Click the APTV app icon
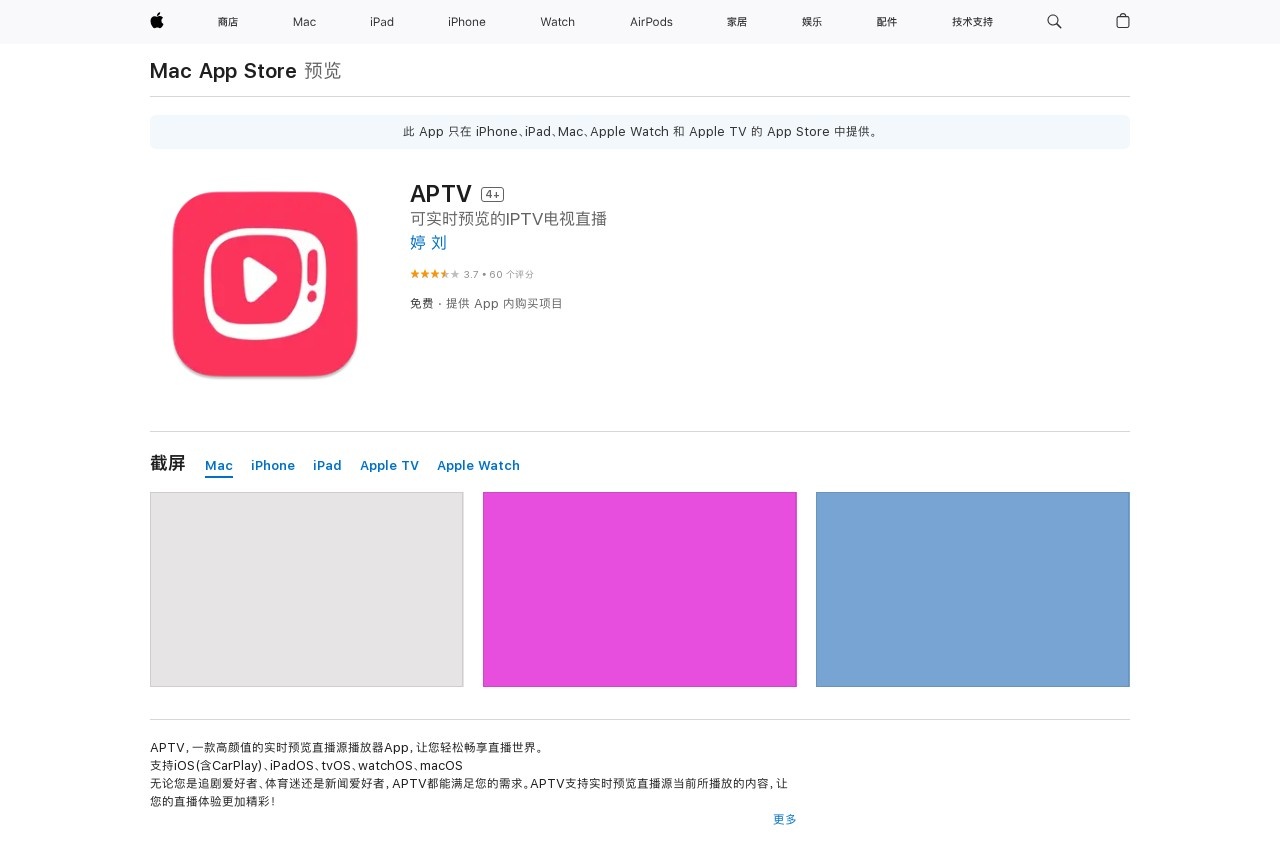Image resolution: width=1280 pixels, height=853 pixels. tap(265, 284)
